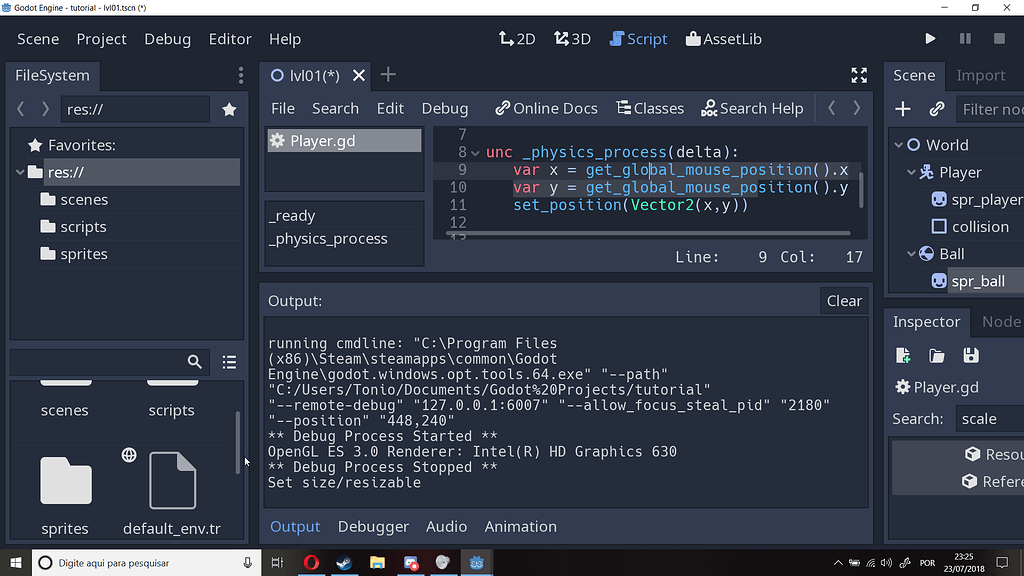Open the Audio bottom panel
The image size is (1024, 576).
(446, 526)
